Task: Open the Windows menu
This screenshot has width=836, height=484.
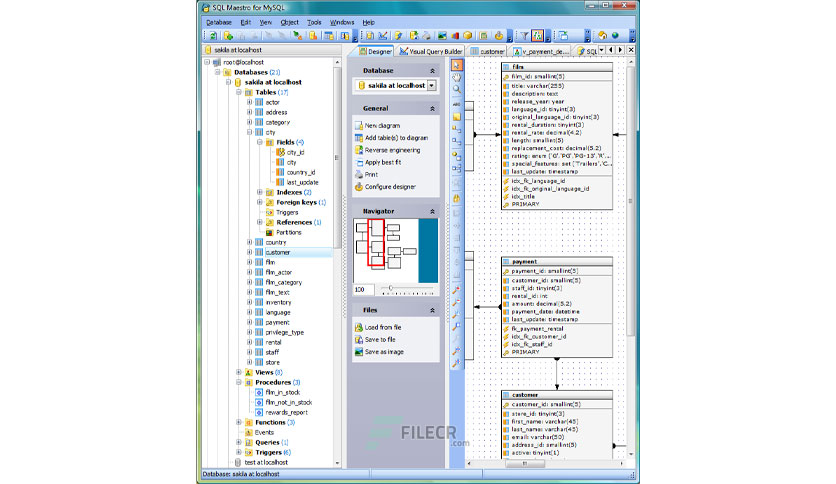Action: 342,22
